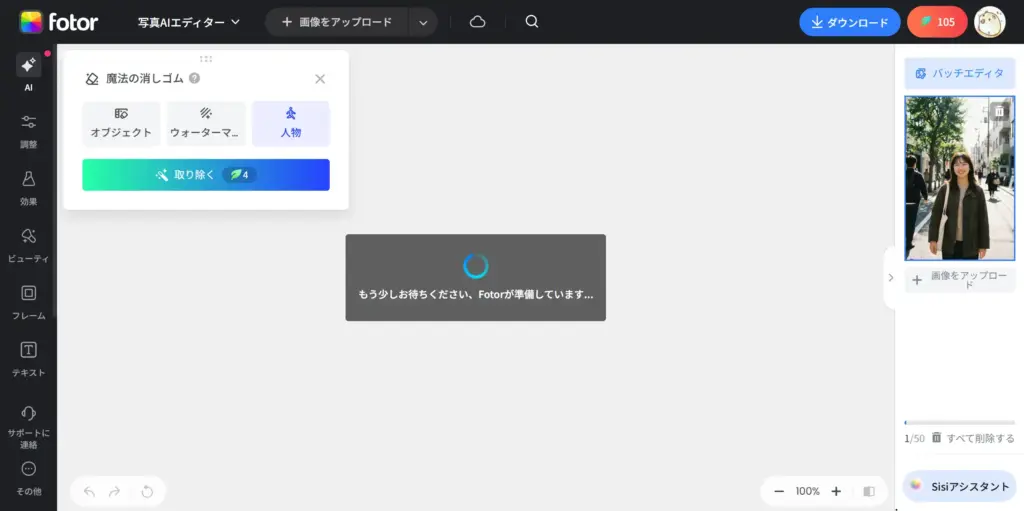Open the その他 more options icon
The width and height of the screenshot is (1024, 511).
[28, 469]
